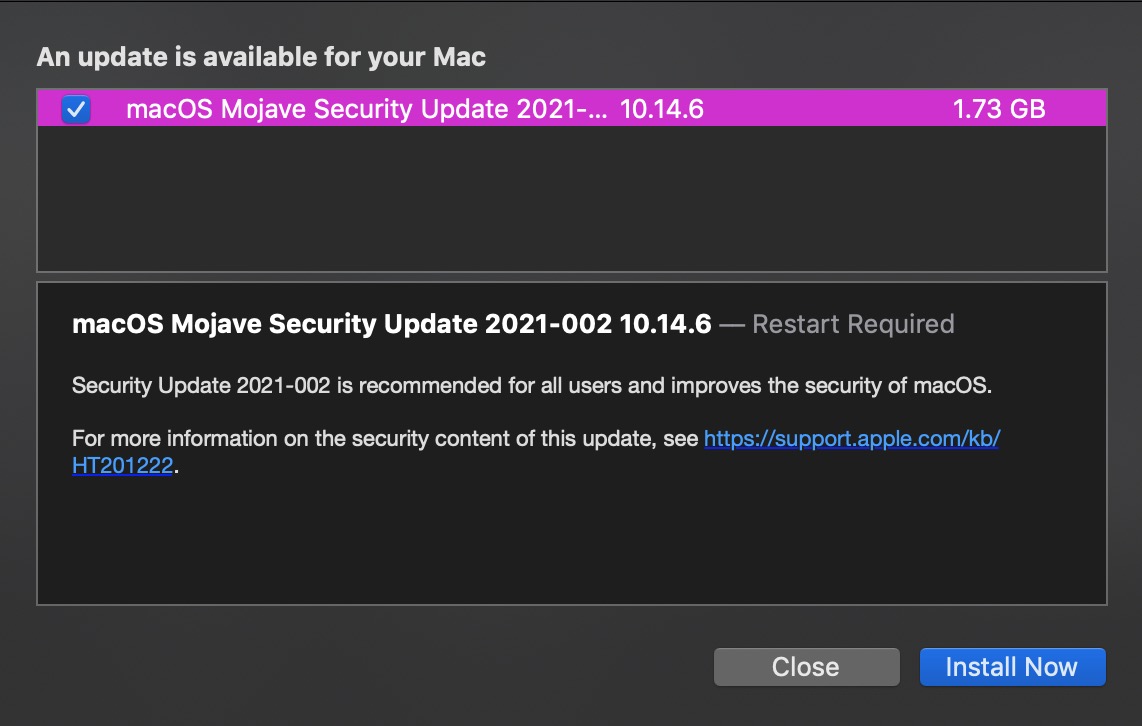
Task: Click the 10.14.6 version in the update row
Action: tap(662, 109)
